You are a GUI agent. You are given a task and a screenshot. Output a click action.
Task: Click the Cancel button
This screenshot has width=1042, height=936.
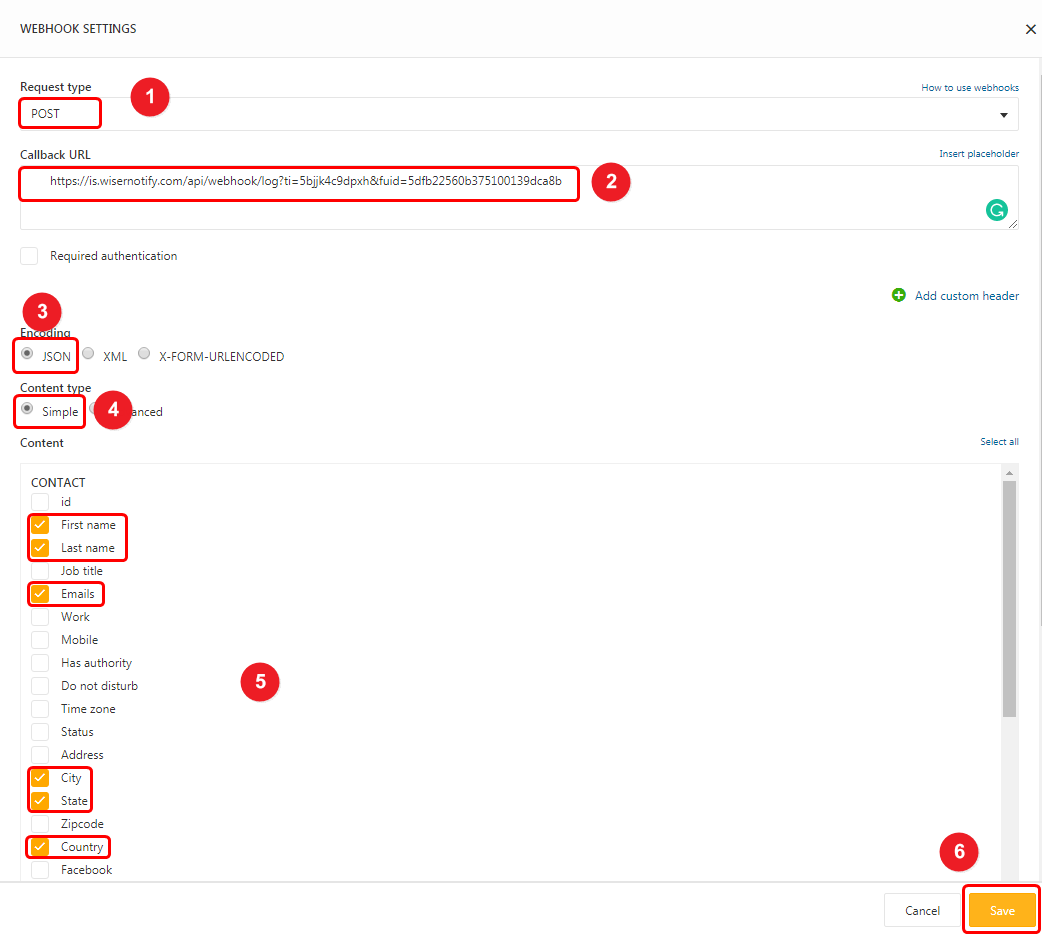(x=921, y=911)
